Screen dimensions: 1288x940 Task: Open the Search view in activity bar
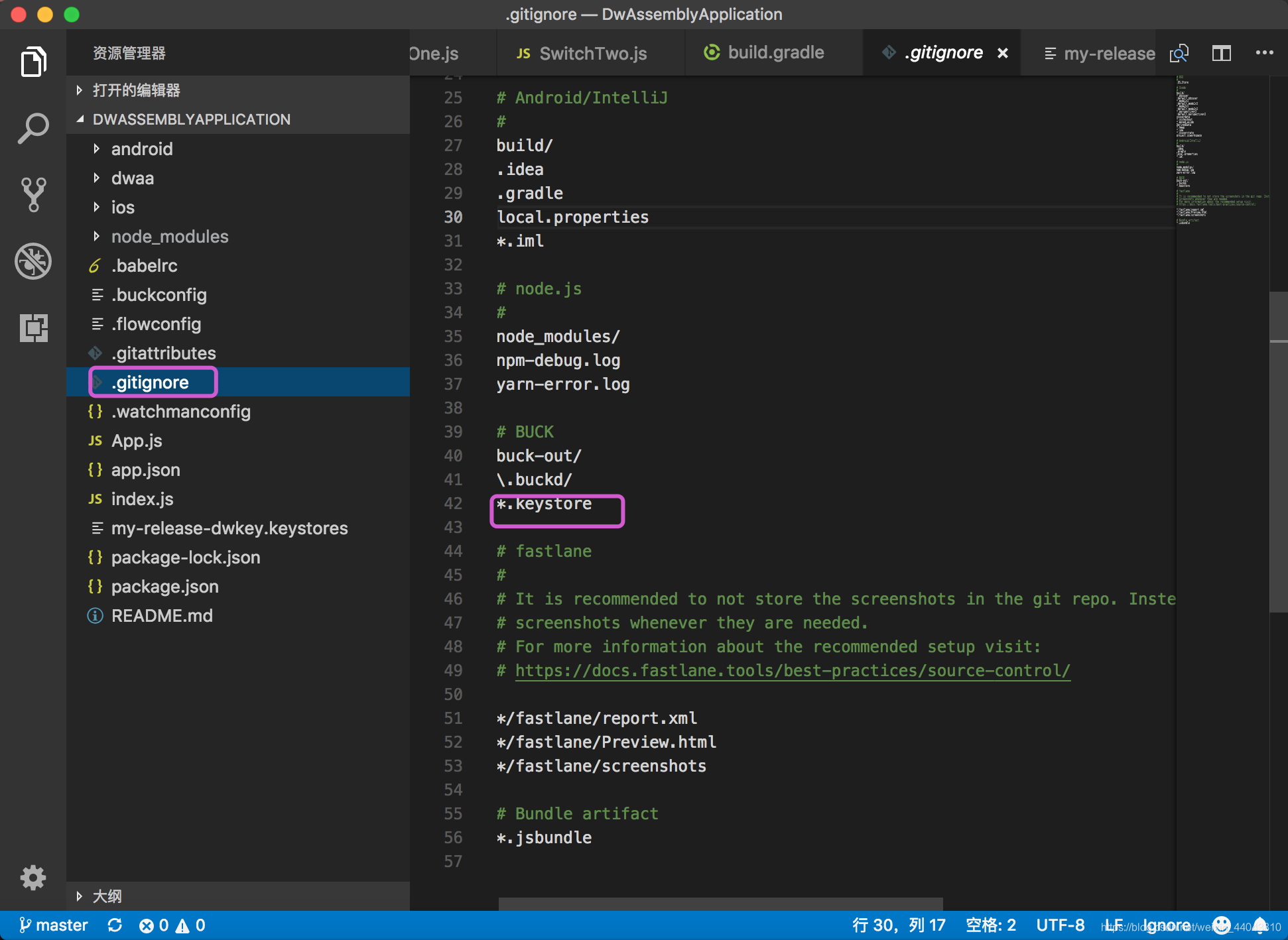click(33, 128)
